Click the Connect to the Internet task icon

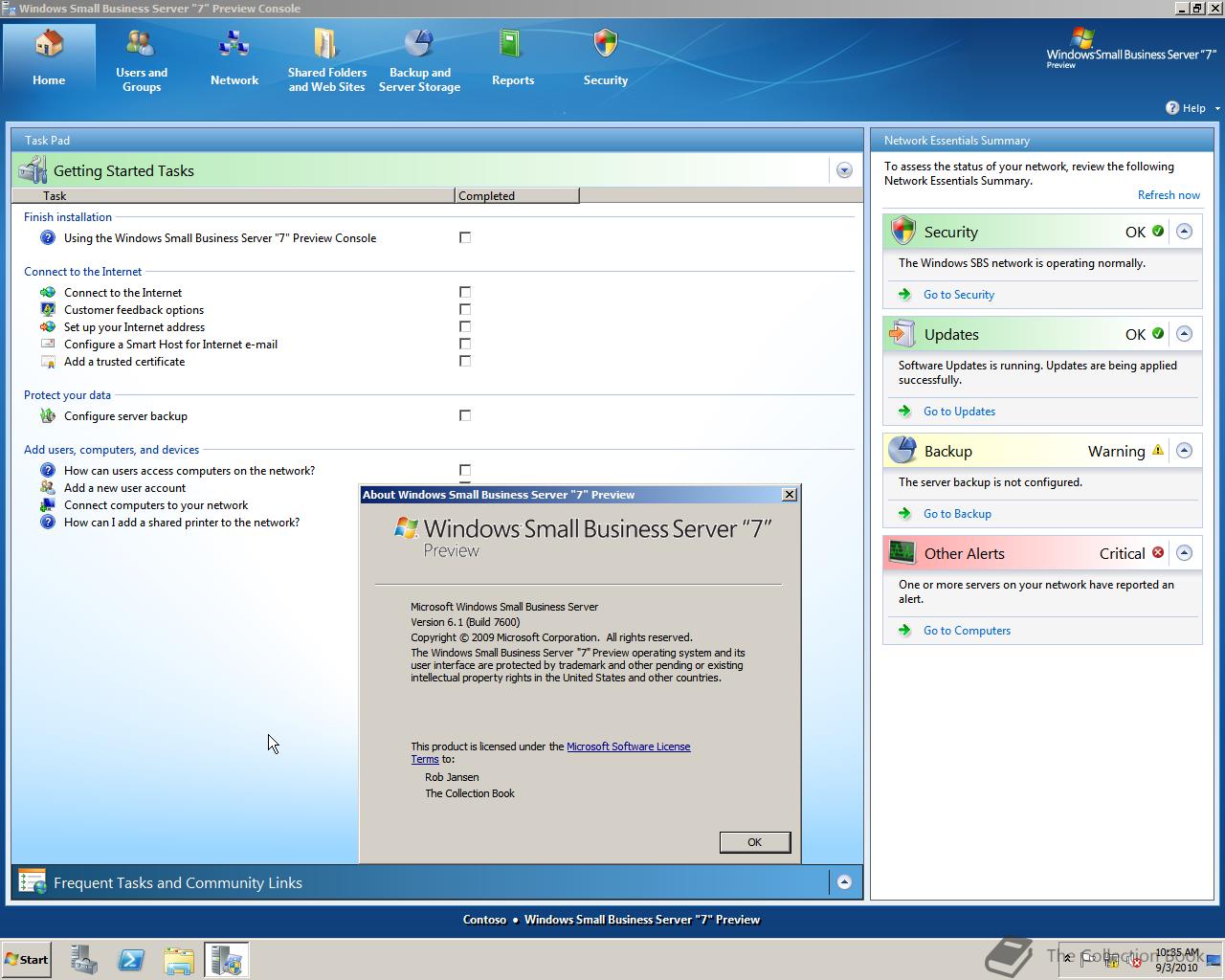(48, 293)
